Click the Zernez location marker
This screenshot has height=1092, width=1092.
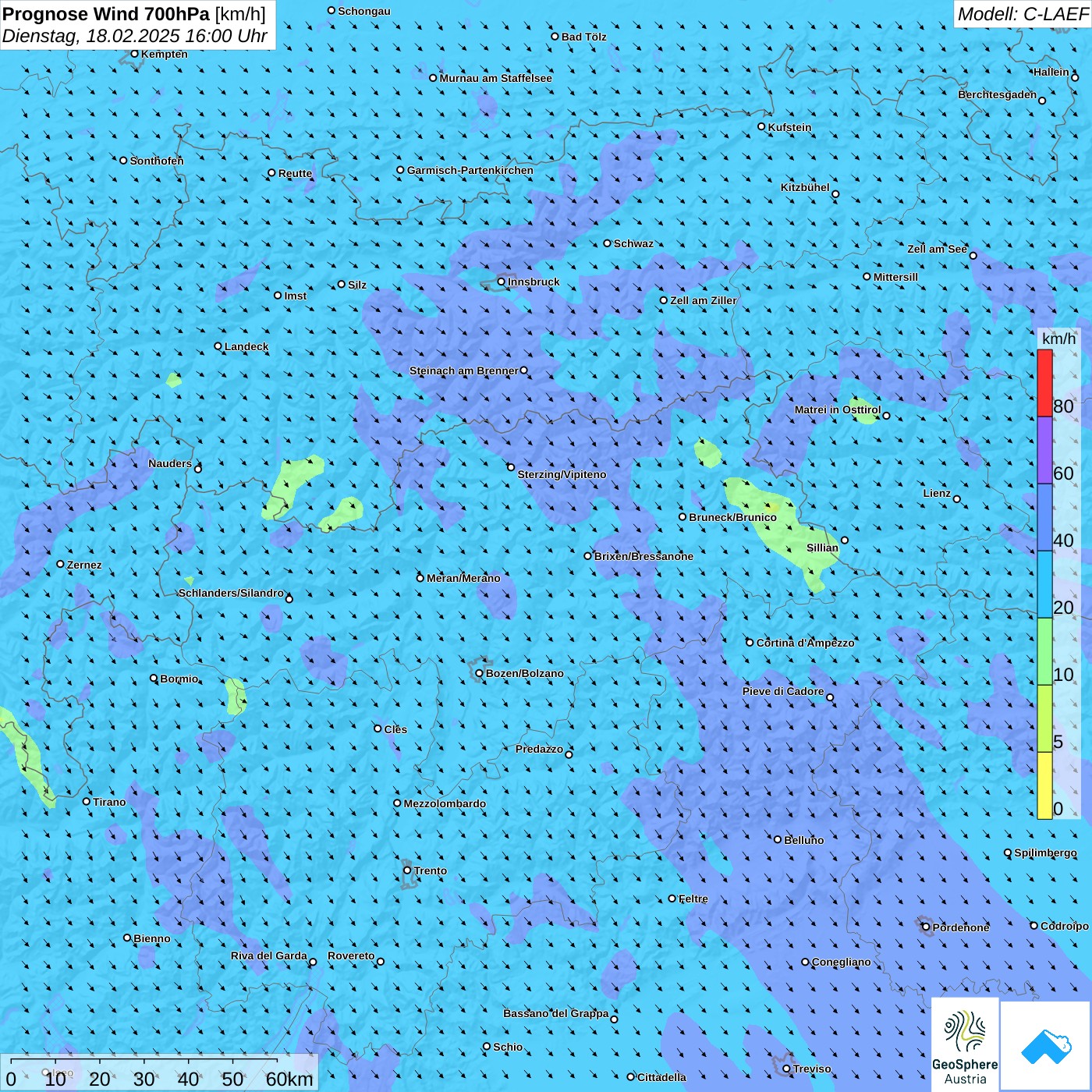61,564
